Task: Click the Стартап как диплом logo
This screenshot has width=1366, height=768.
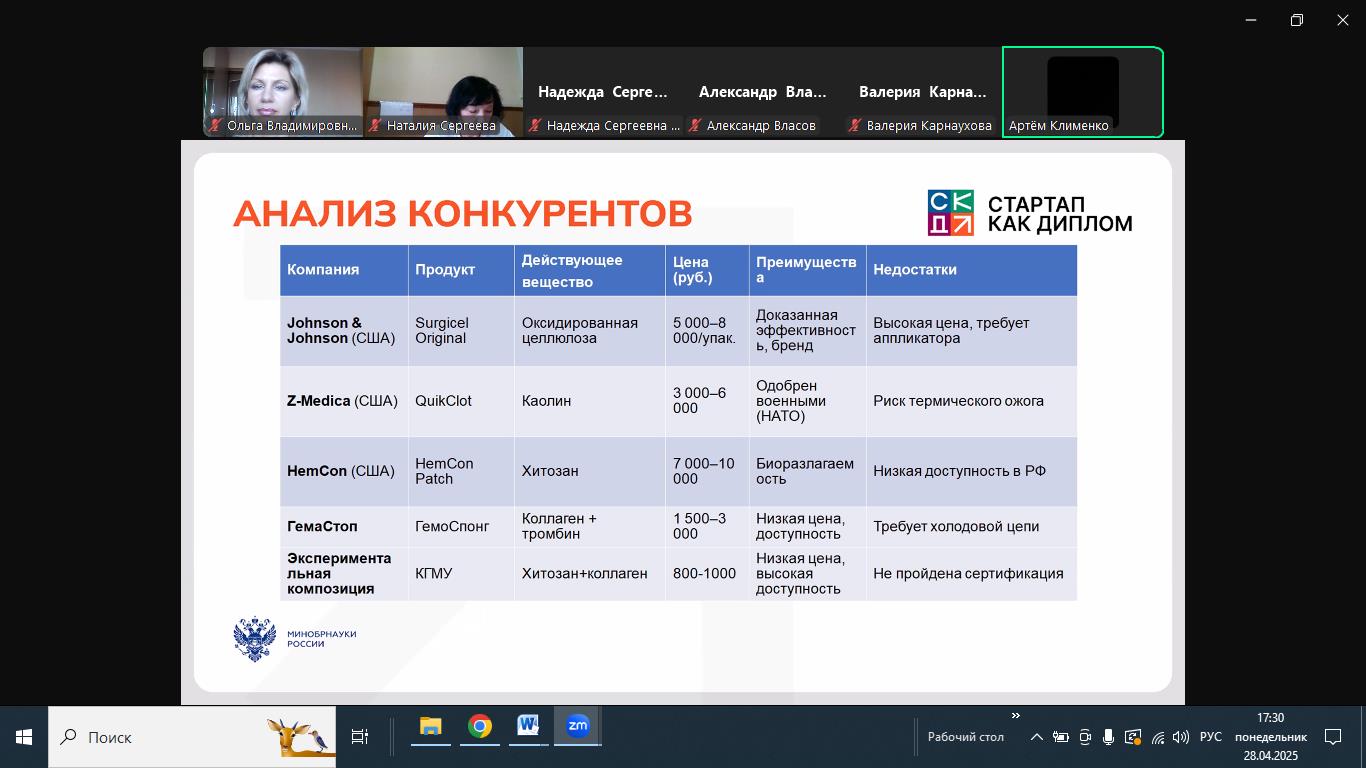Action: pyautogui.click(x=1030, y=213)
